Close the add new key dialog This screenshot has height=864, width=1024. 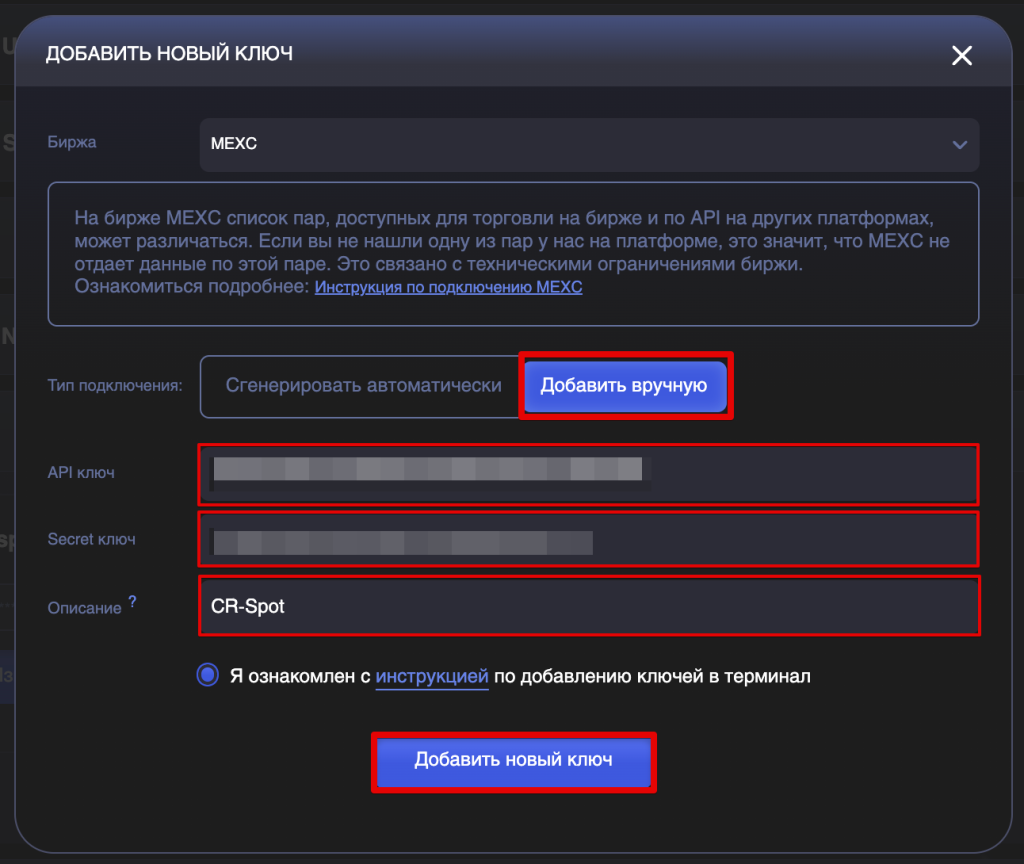tap(961, 56)
